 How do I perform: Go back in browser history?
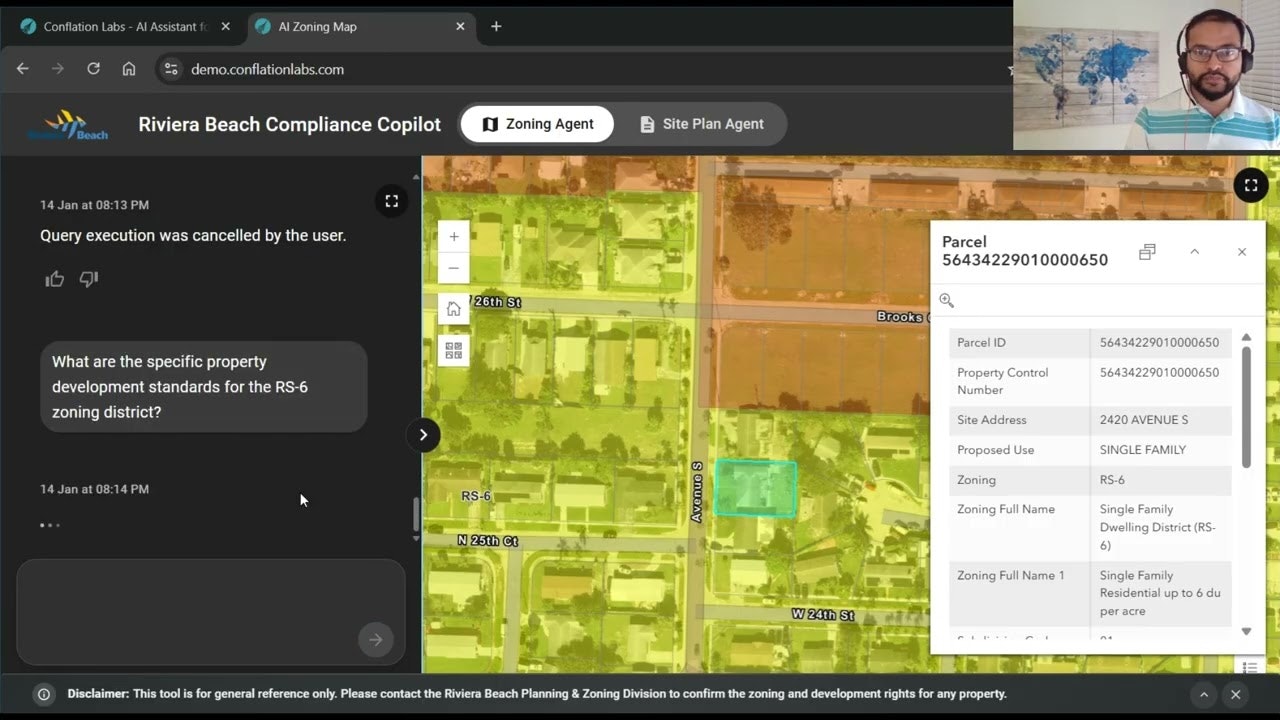tap(23, 69)
